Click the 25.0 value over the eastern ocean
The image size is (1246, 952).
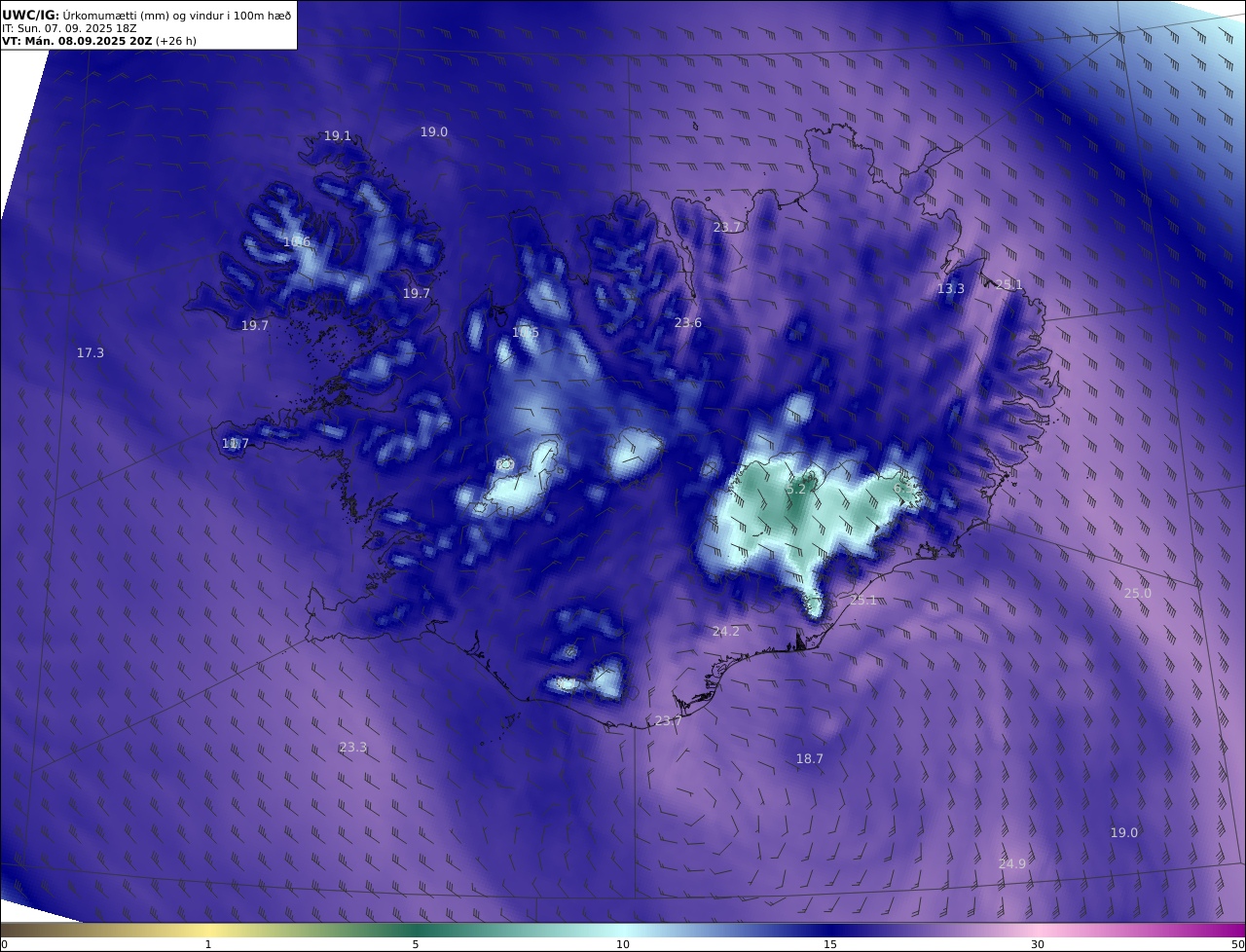point(1138,593)
